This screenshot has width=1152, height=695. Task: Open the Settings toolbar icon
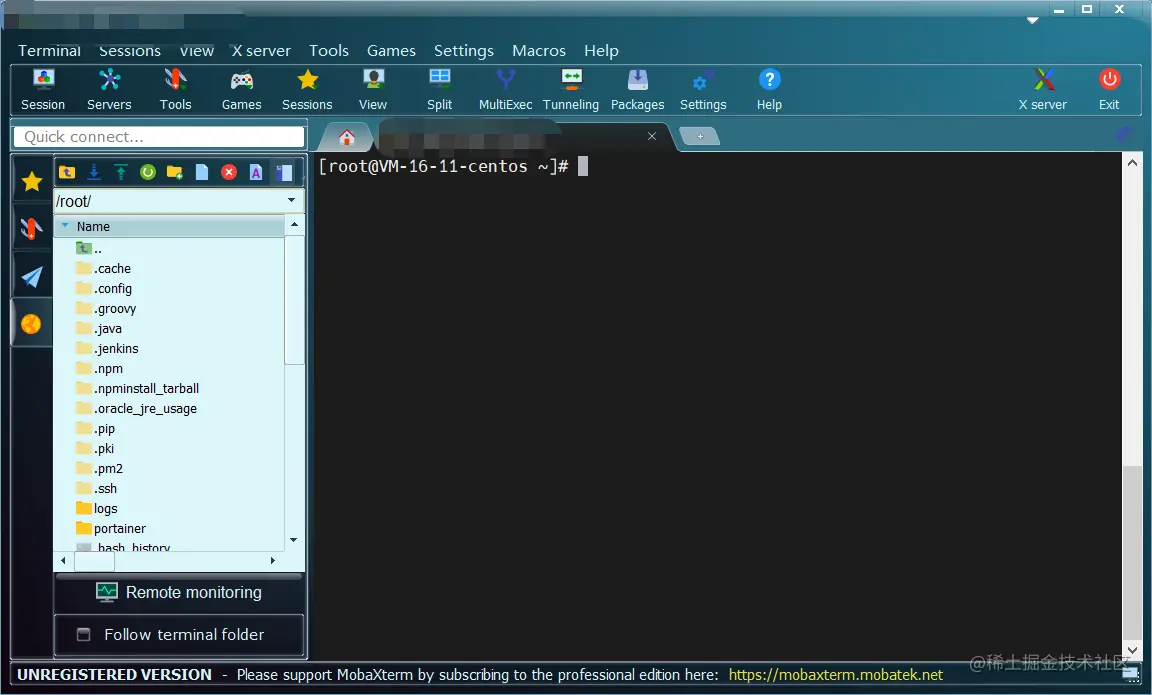pos(703,90)
